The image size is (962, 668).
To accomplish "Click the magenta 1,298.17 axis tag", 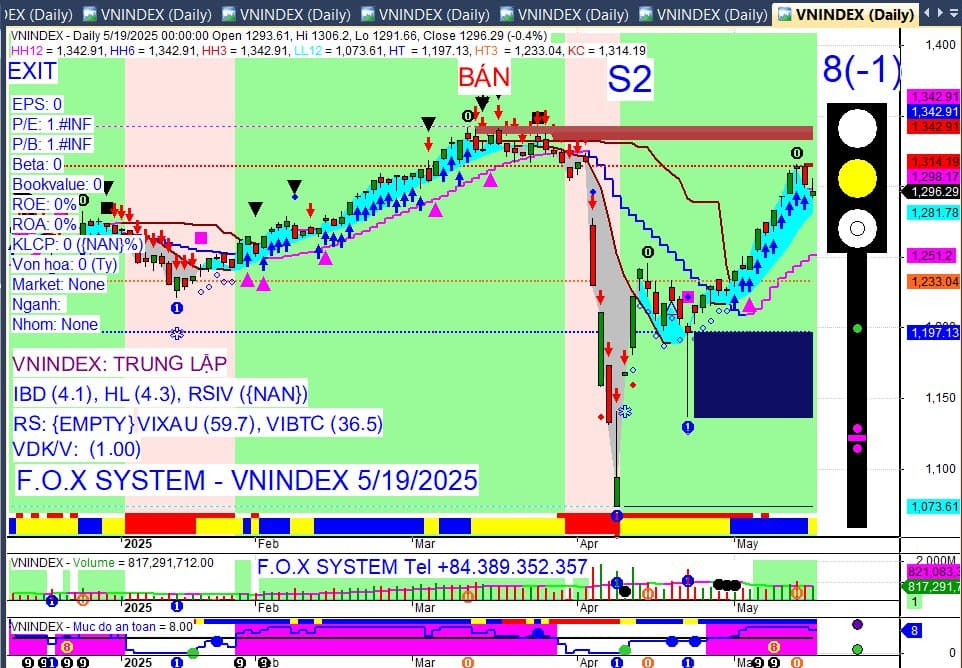I will [933, 177].
